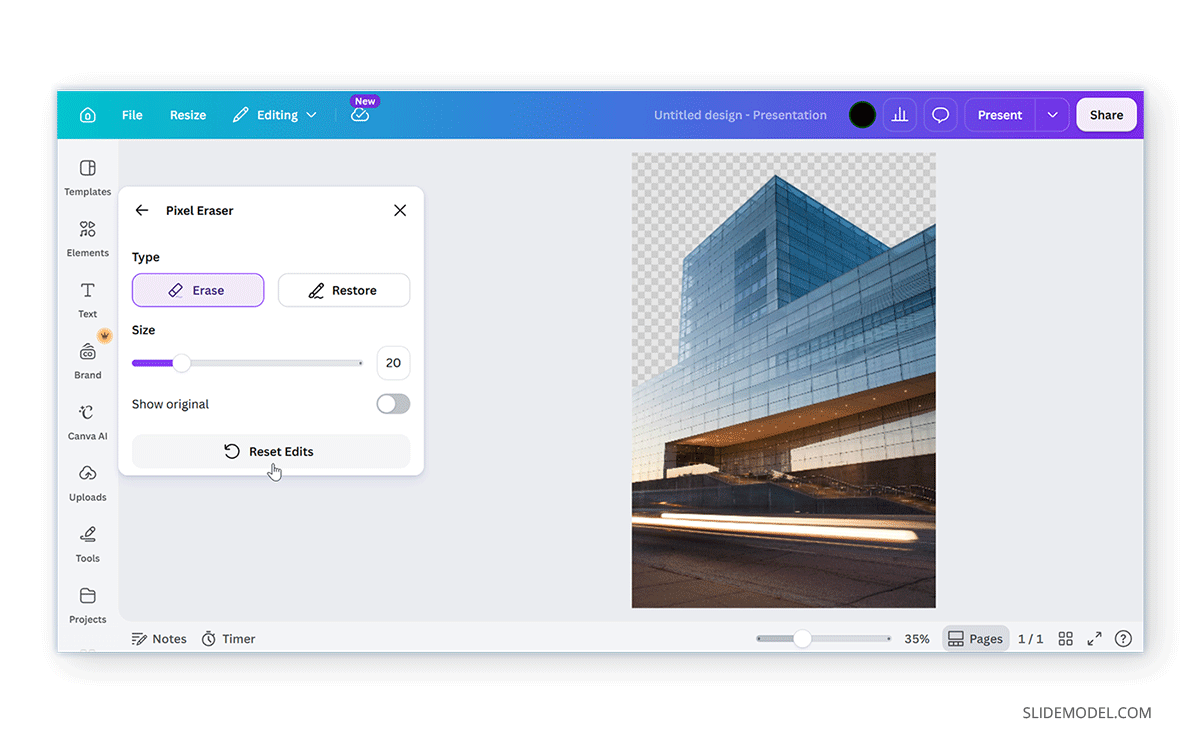Screen dimensions: 1200x743
Task: Click the zoom slider handle
Action: coord(802,638)
